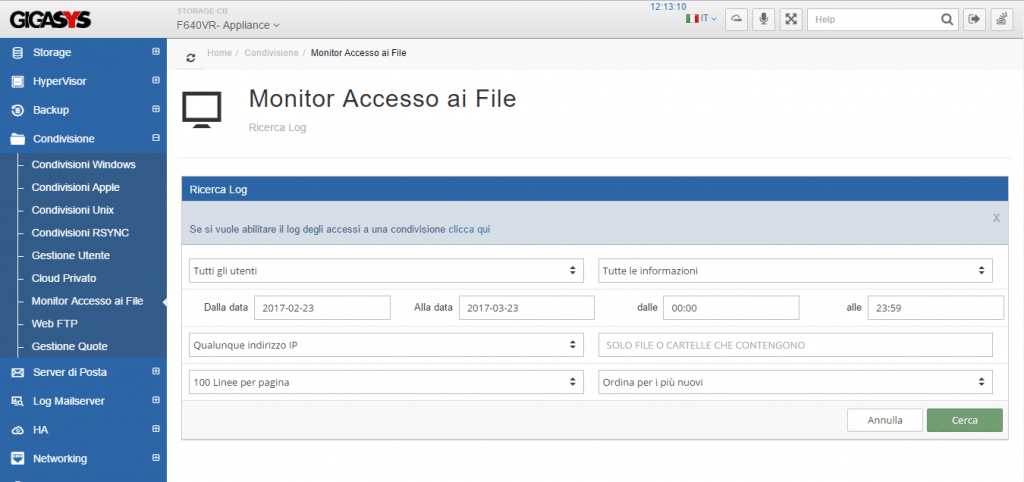Click the Networking icon in sidebar
Image resolution: width=1024 pixels, height=482 pixels.
pos(18,458)
